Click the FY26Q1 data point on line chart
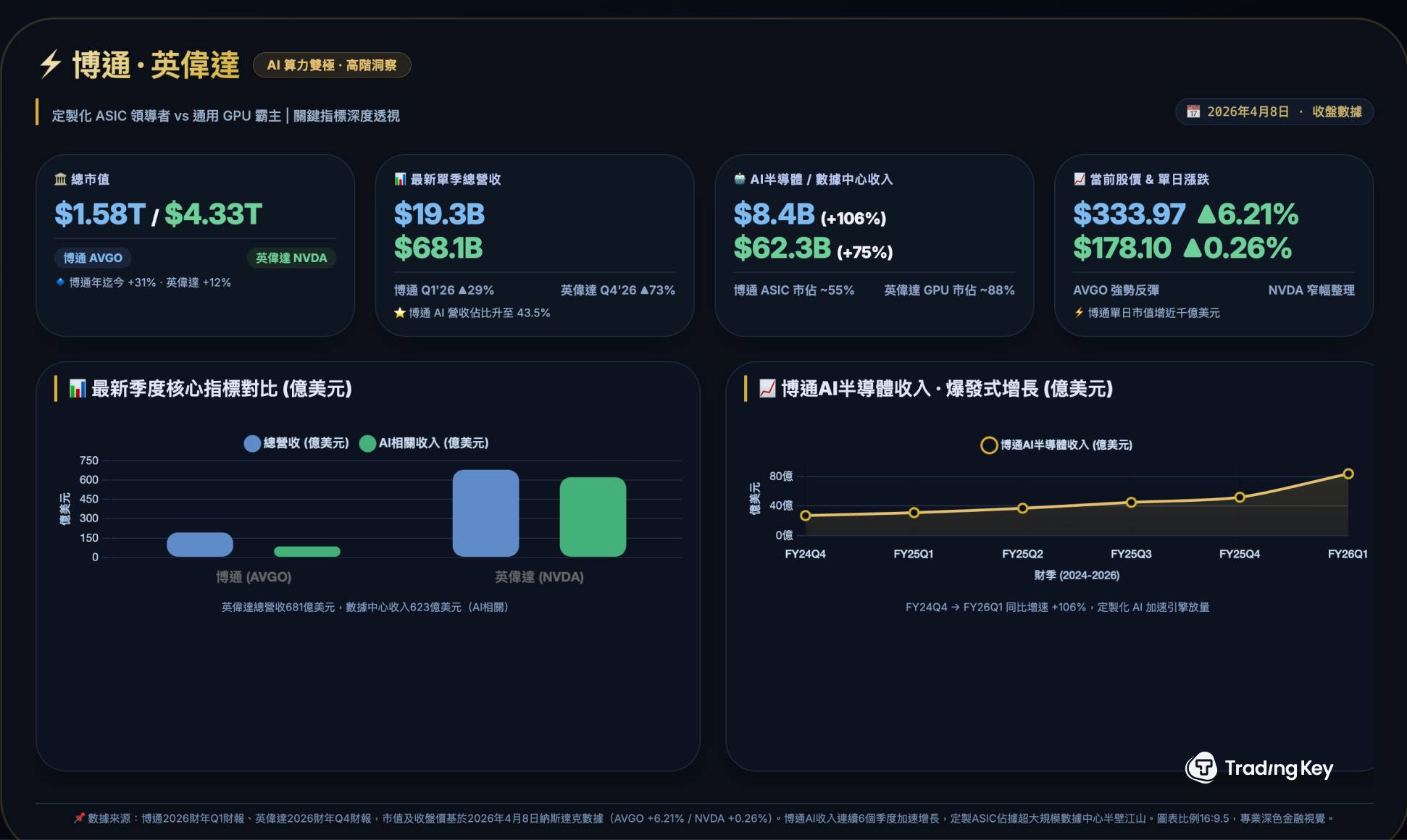Viewport: 1407px width, 840px height. click(1348, 474)
